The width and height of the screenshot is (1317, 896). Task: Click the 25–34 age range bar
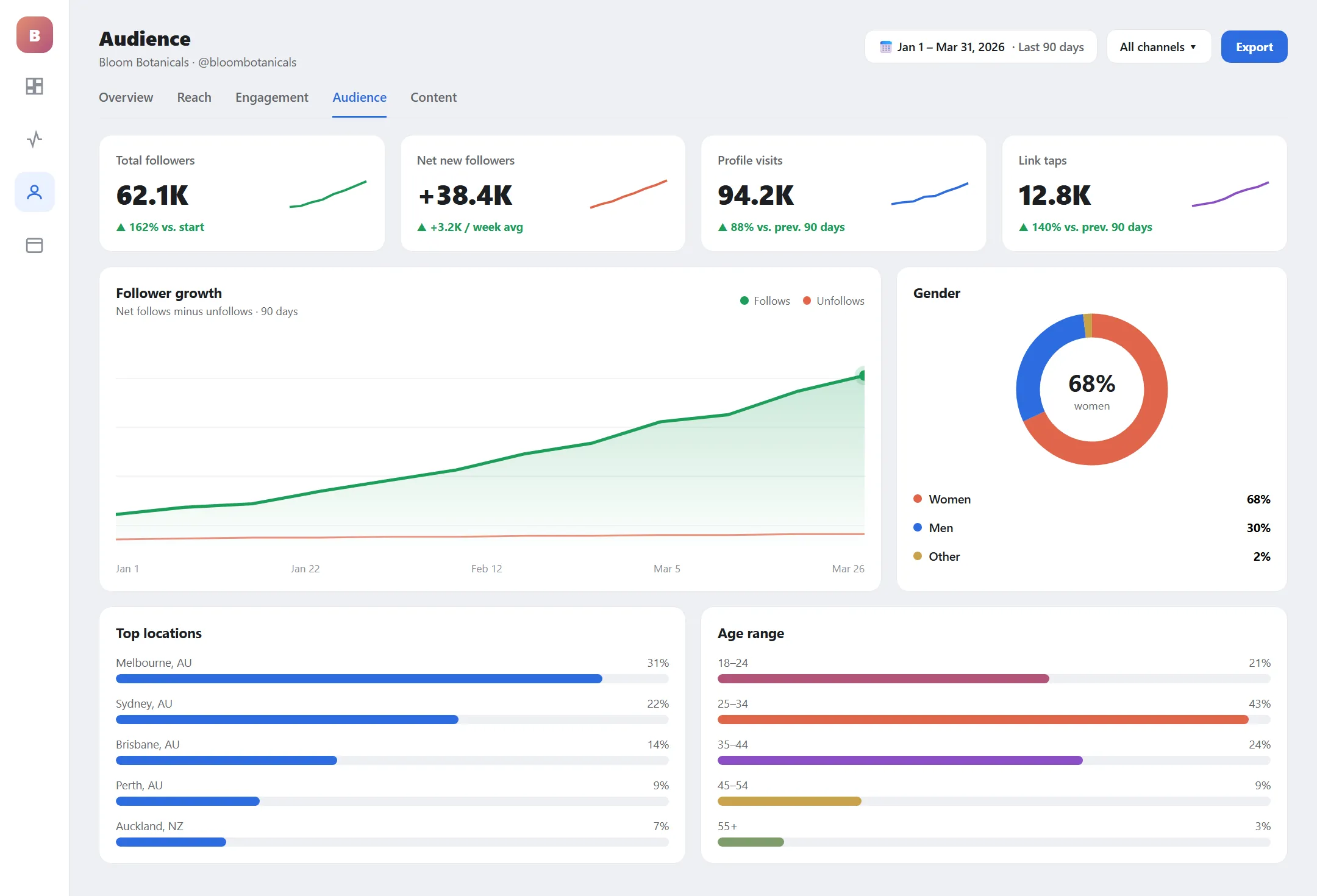tap(994, 720)
